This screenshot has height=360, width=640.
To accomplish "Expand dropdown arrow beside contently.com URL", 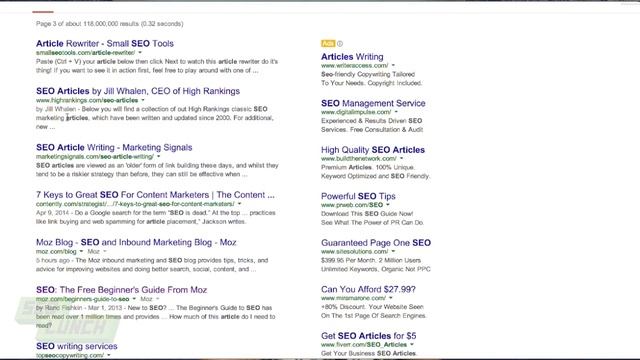I will [240, 204].
